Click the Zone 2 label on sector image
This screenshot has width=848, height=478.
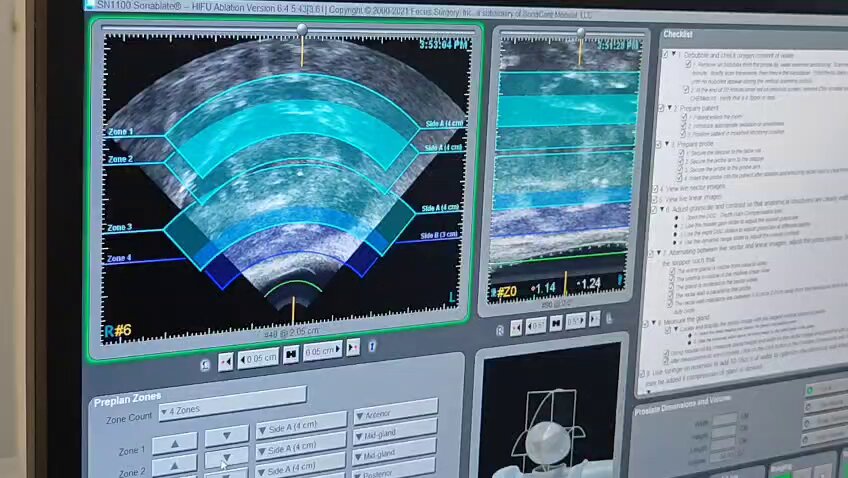click(x=120, y=159)
